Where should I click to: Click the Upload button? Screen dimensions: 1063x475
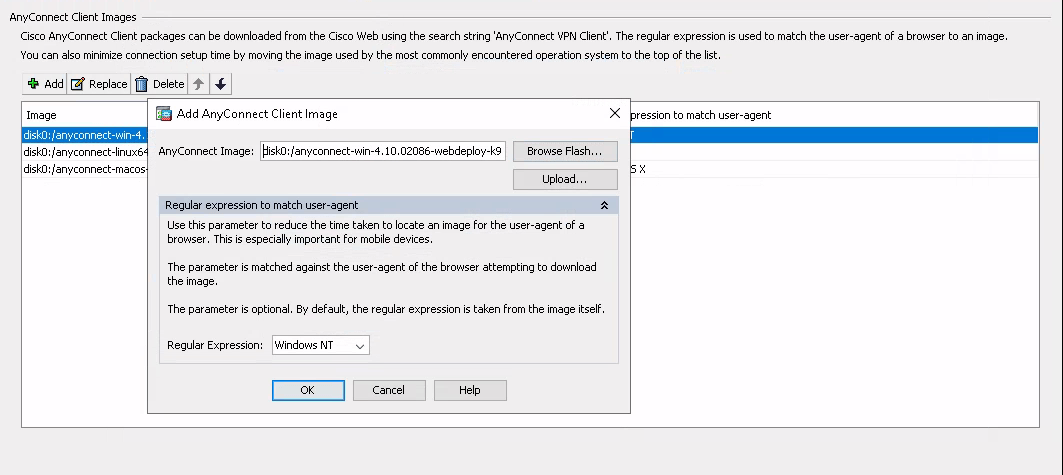click(x=565, y=180)
